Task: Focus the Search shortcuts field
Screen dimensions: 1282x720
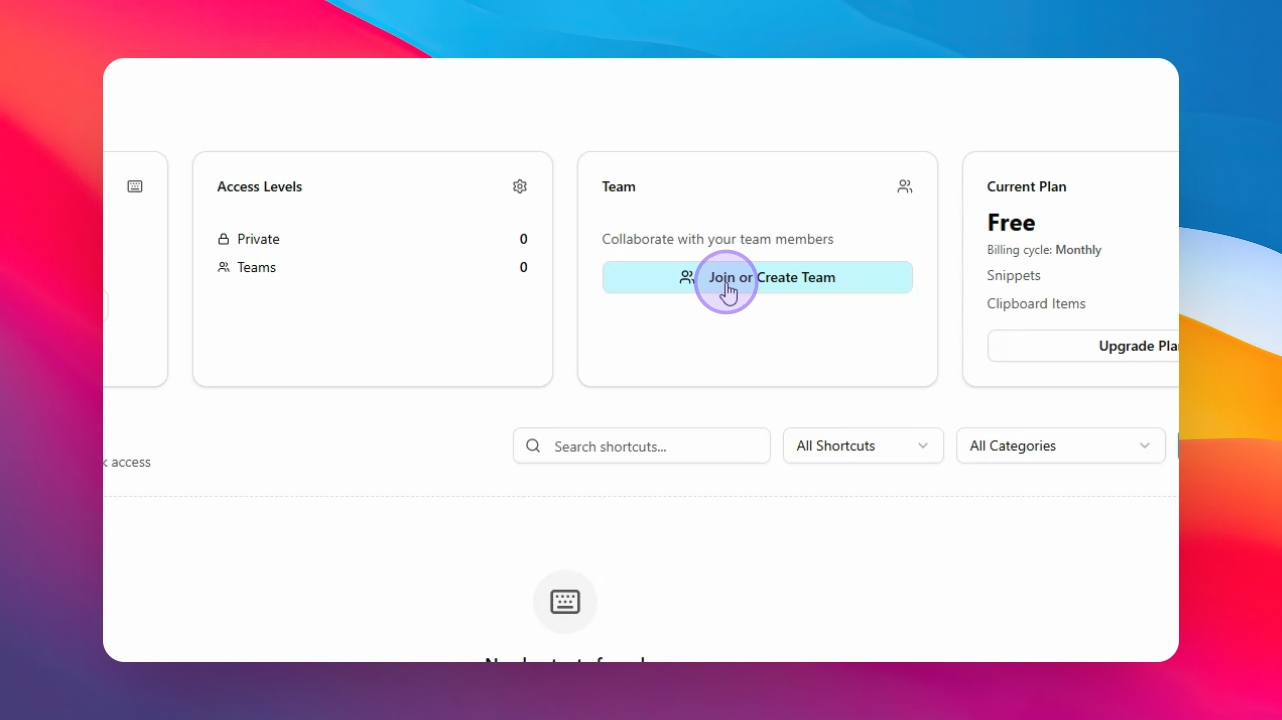Action: point(642,446)
